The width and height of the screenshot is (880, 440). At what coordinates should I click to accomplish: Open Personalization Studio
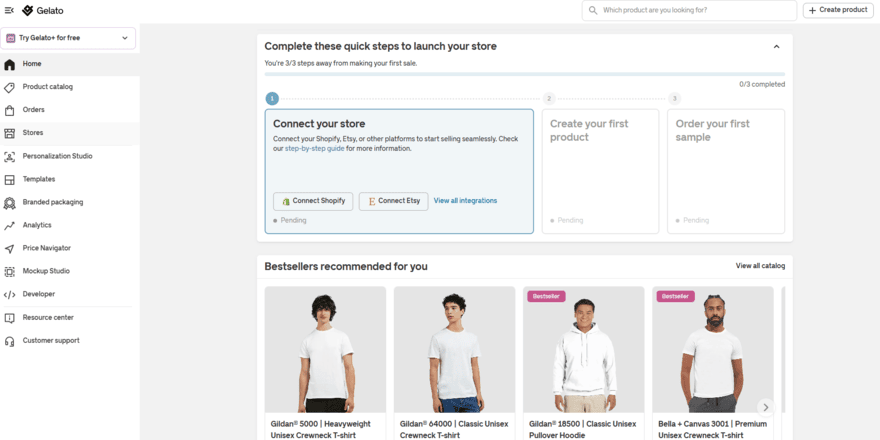(70, 156)
